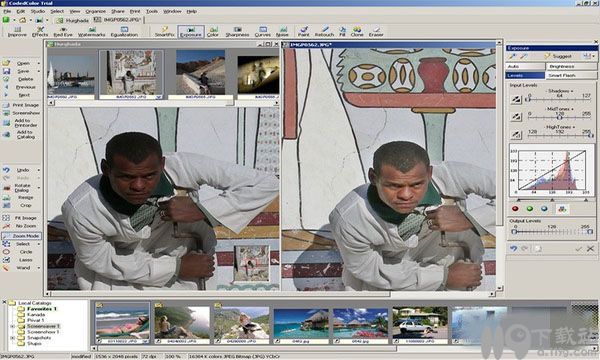Select the Red Eye correction tool
The width and height of the screenshot is (600, 360).
[63, 32]
